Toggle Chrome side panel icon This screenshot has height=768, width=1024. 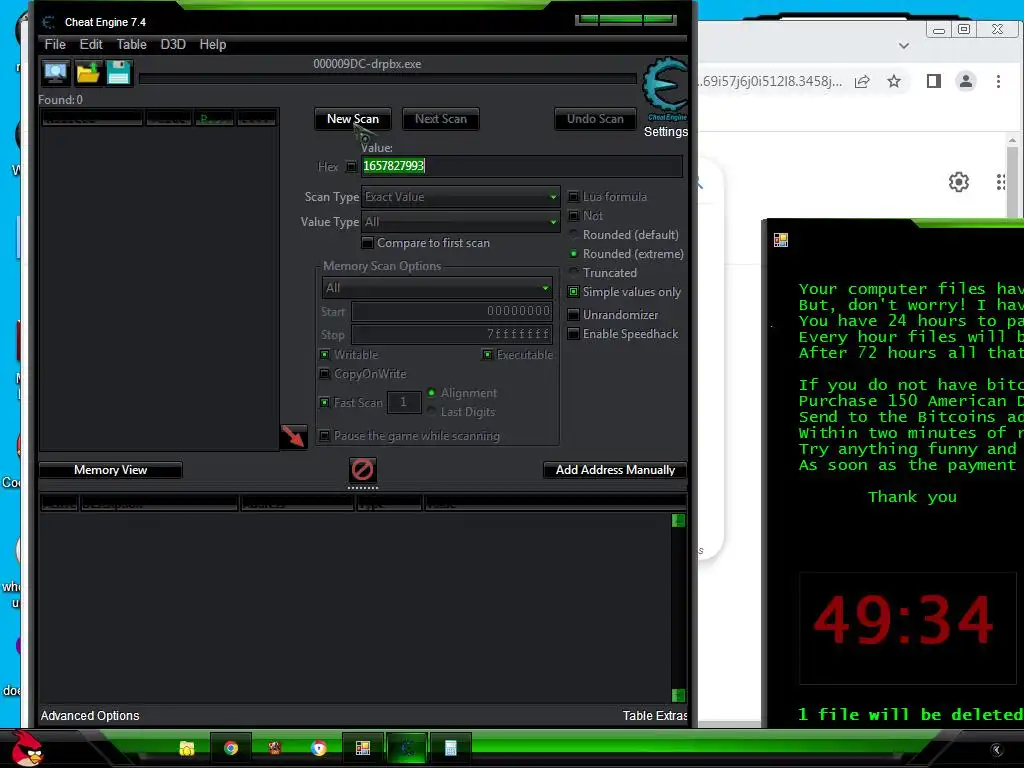pyautogui.click(x=934, y=82)
